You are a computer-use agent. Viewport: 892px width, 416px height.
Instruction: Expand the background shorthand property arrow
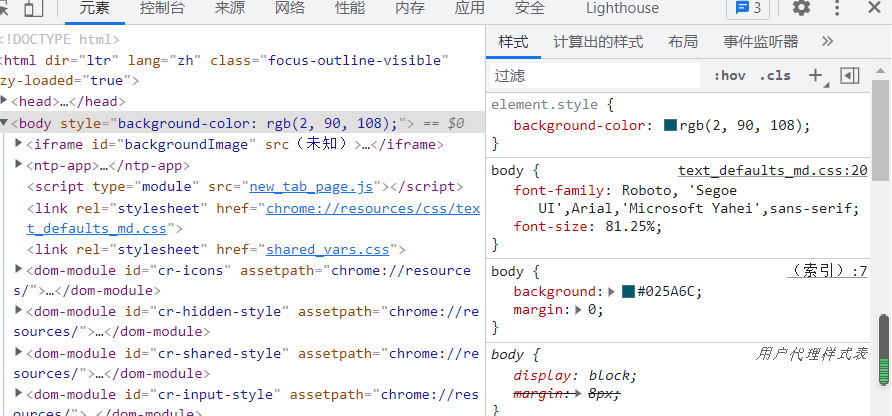tap(611, 292)
